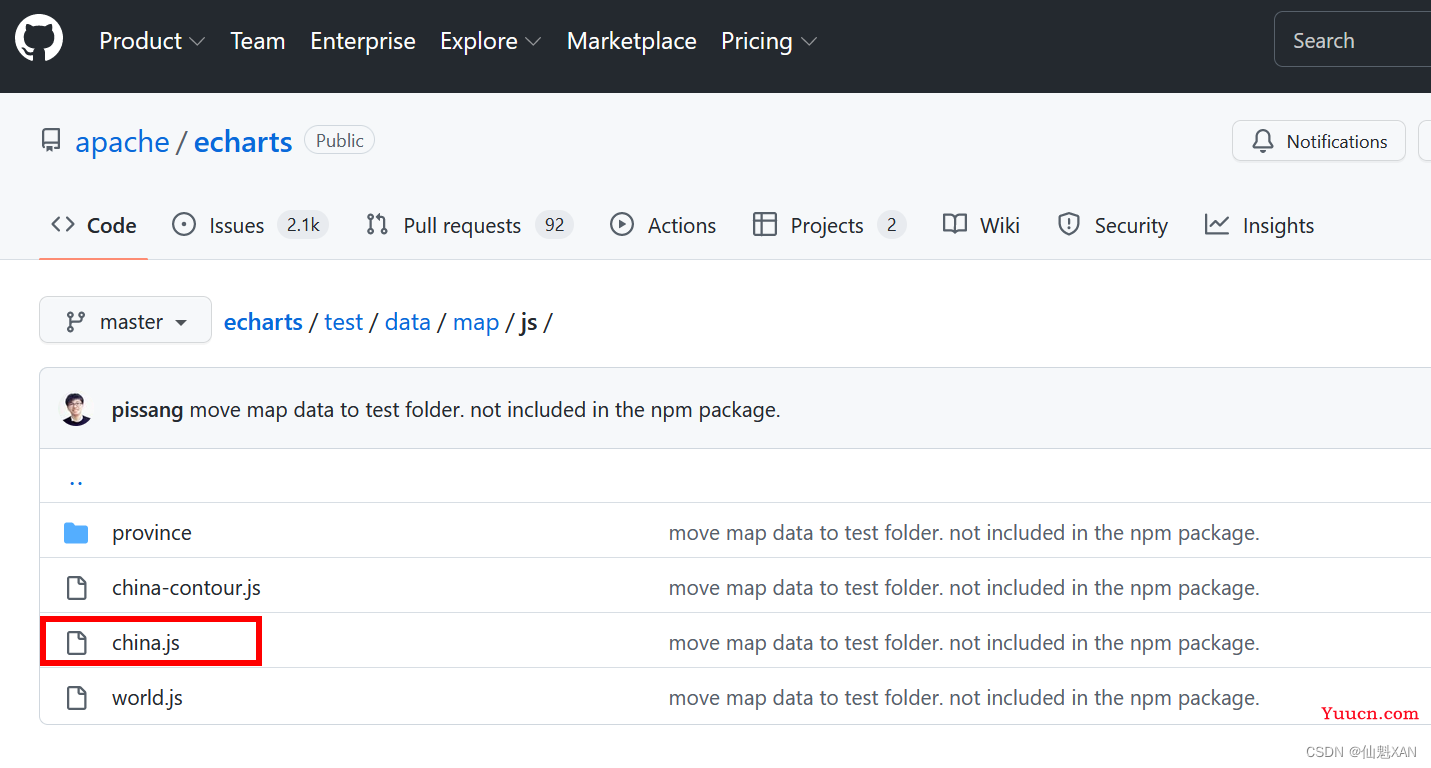Switch to the Actions tab

pyautogui.click(x=663, y=226)
